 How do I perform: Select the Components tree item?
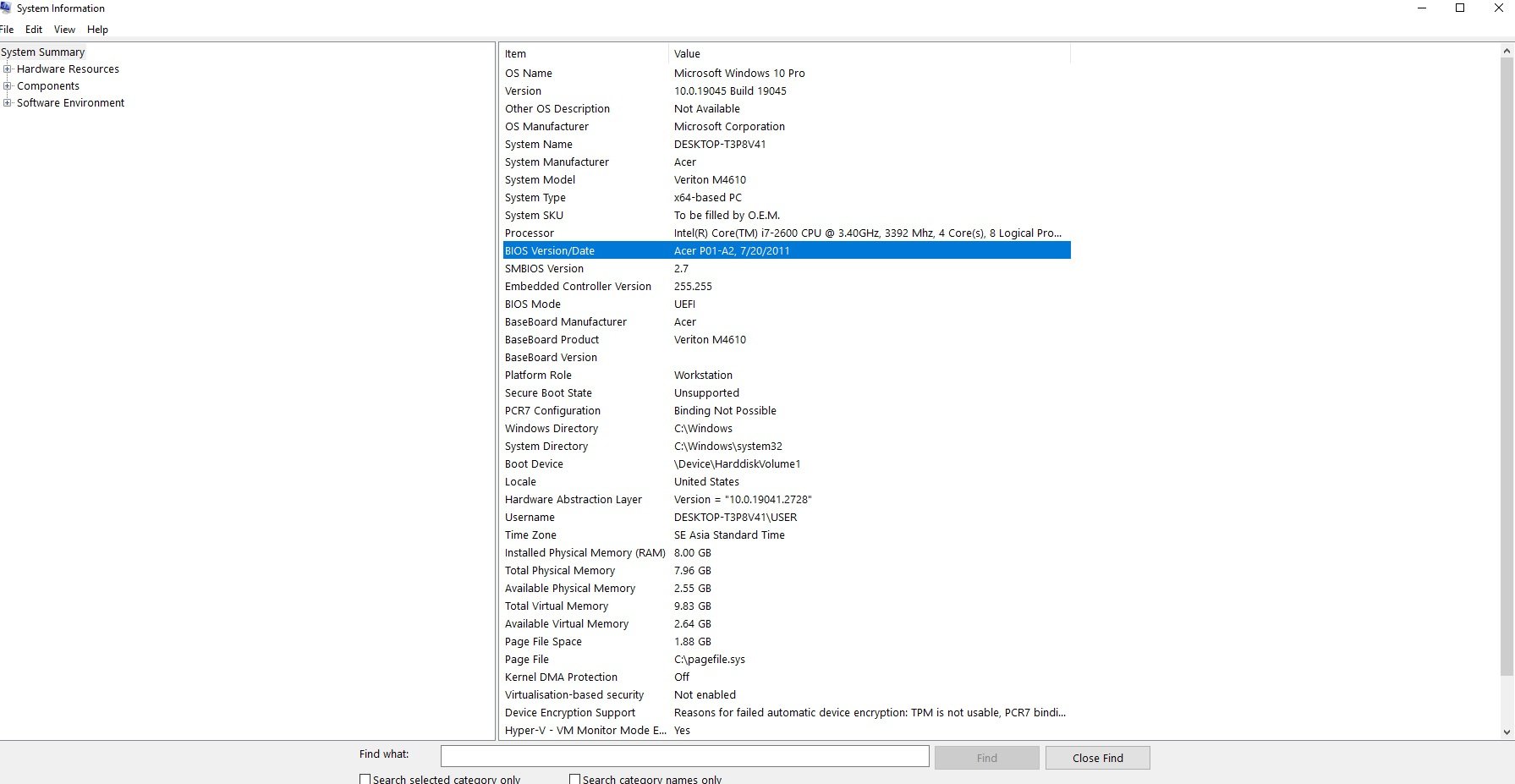pyautogui.click(x=48, y=86)
